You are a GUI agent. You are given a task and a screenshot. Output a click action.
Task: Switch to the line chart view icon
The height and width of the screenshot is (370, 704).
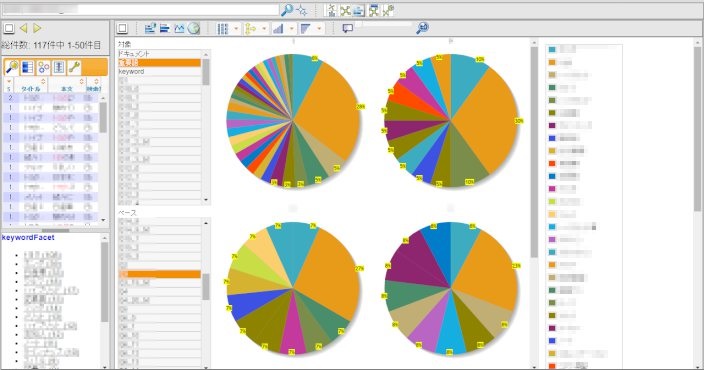click(179, 28)
